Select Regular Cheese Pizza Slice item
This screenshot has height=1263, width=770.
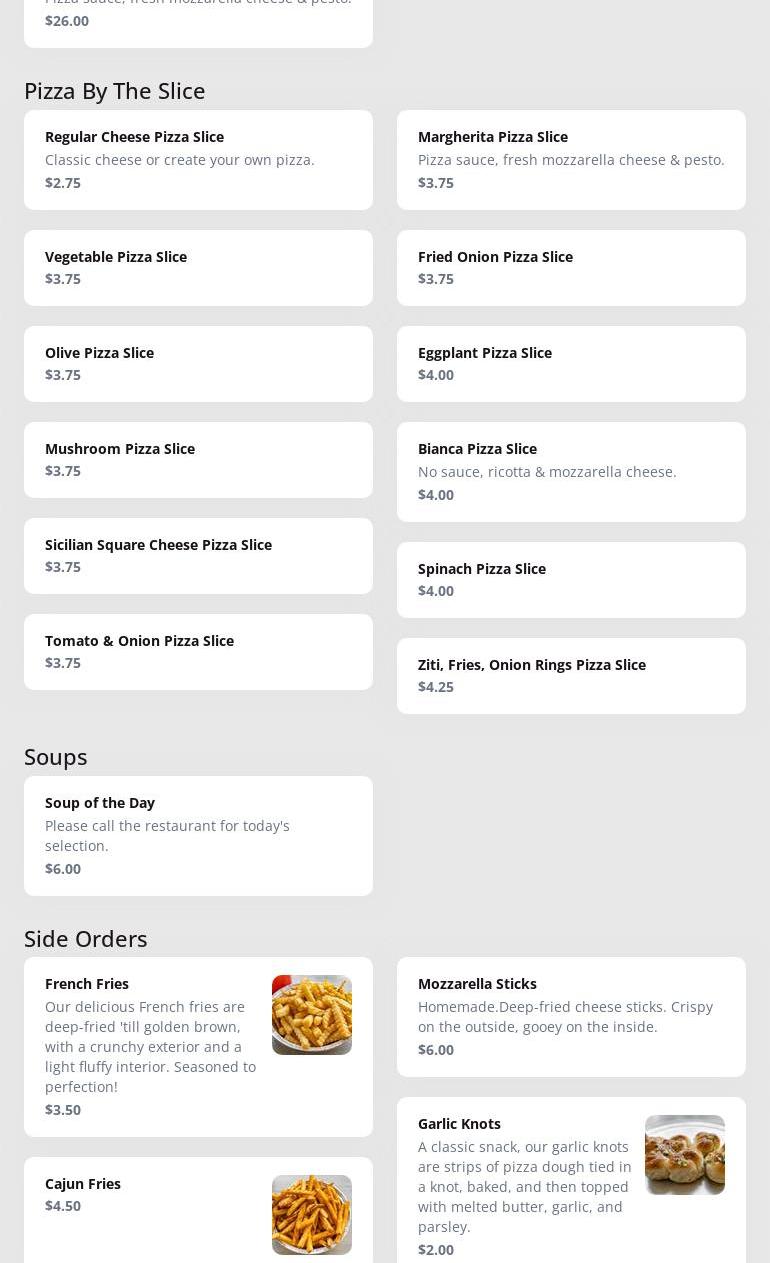[198, 160]
